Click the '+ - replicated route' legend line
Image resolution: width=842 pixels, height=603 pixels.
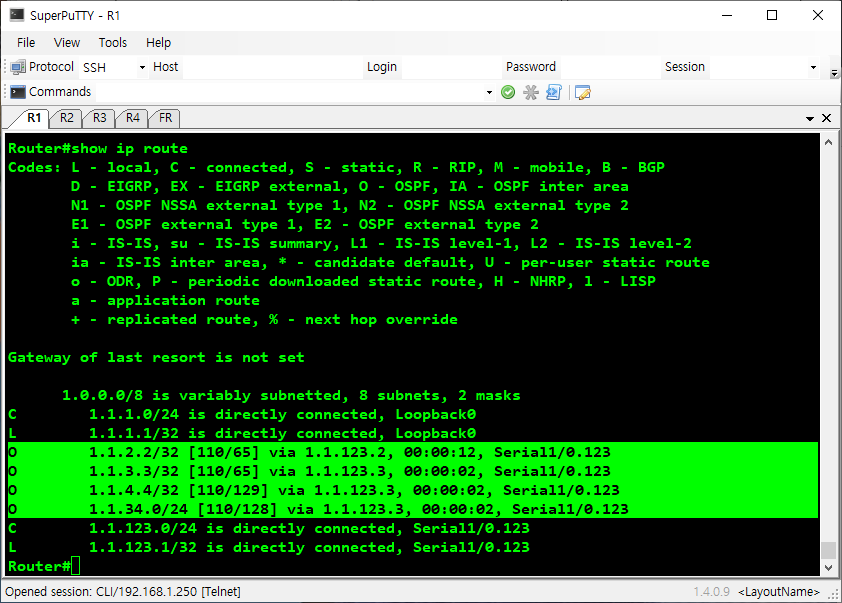(x=264, y=319)
